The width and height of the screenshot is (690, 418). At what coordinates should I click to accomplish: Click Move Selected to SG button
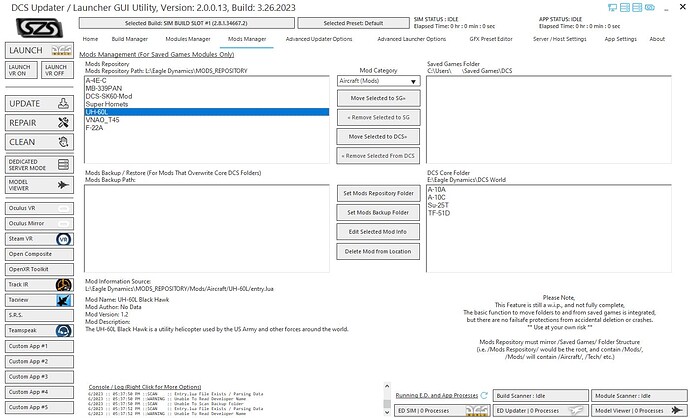point(378,98)
